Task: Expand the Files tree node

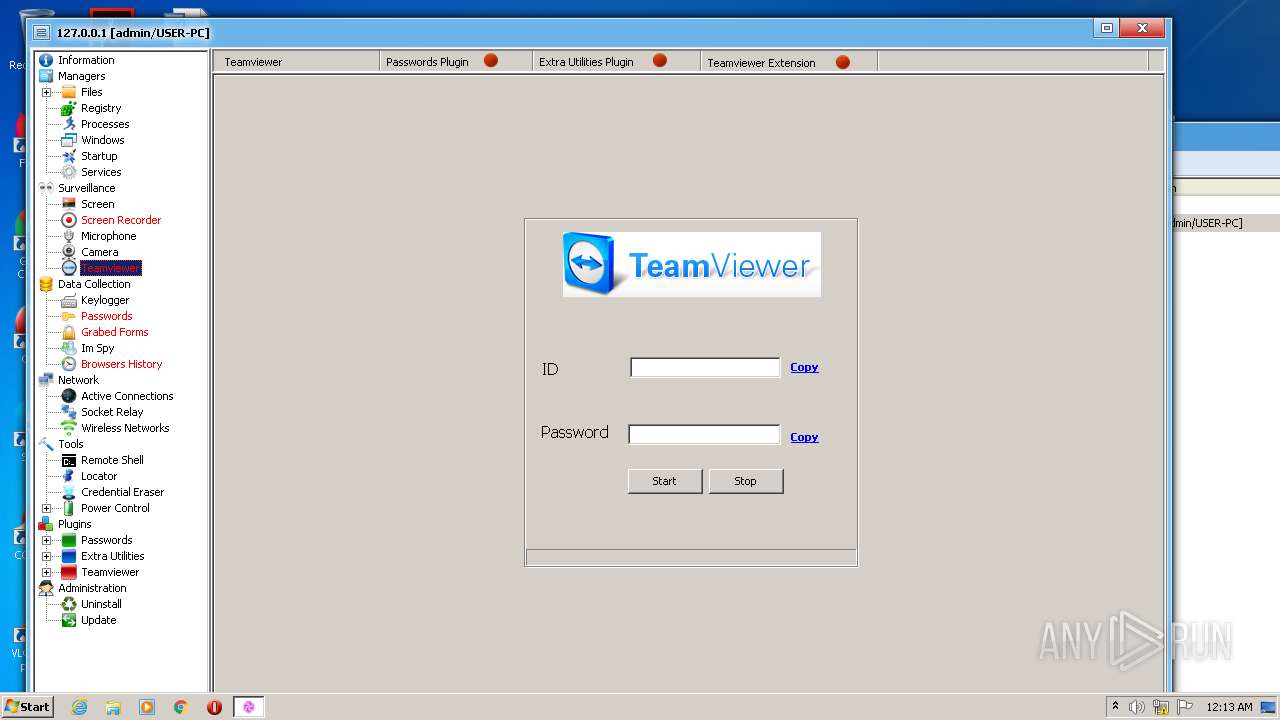Action: click(x=46, y=92)
